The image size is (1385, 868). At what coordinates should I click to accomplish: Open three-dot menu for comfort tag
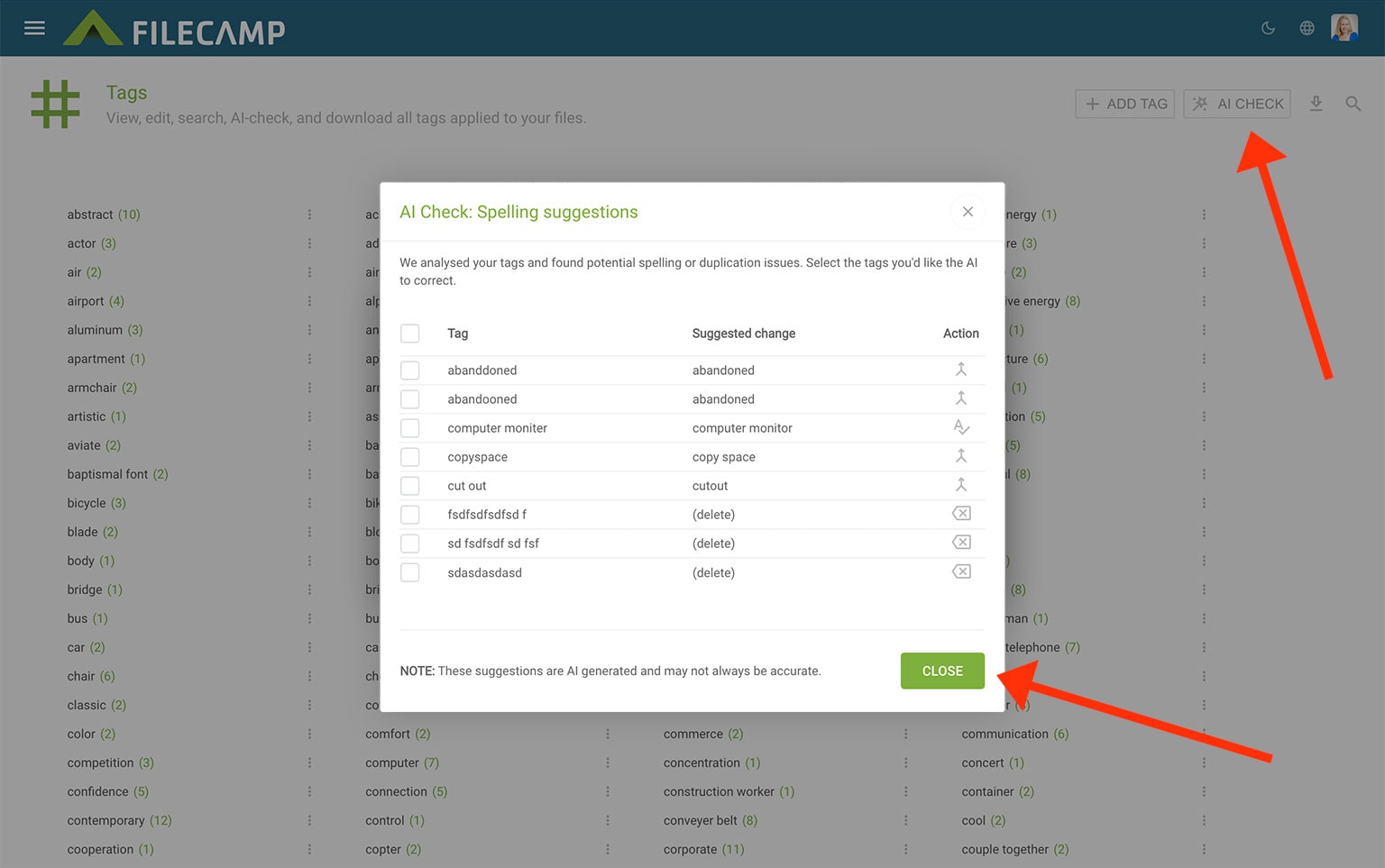pos(608,734)
